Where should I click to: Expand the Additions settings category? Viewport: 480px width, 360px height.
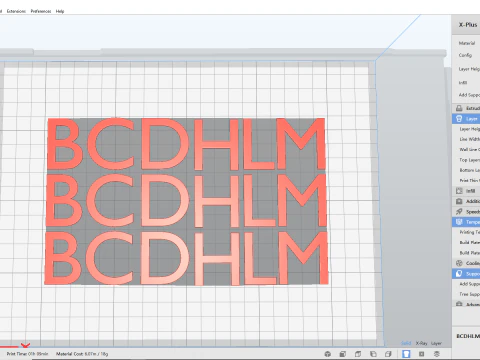pyautogui.click(x=466, y=201)
